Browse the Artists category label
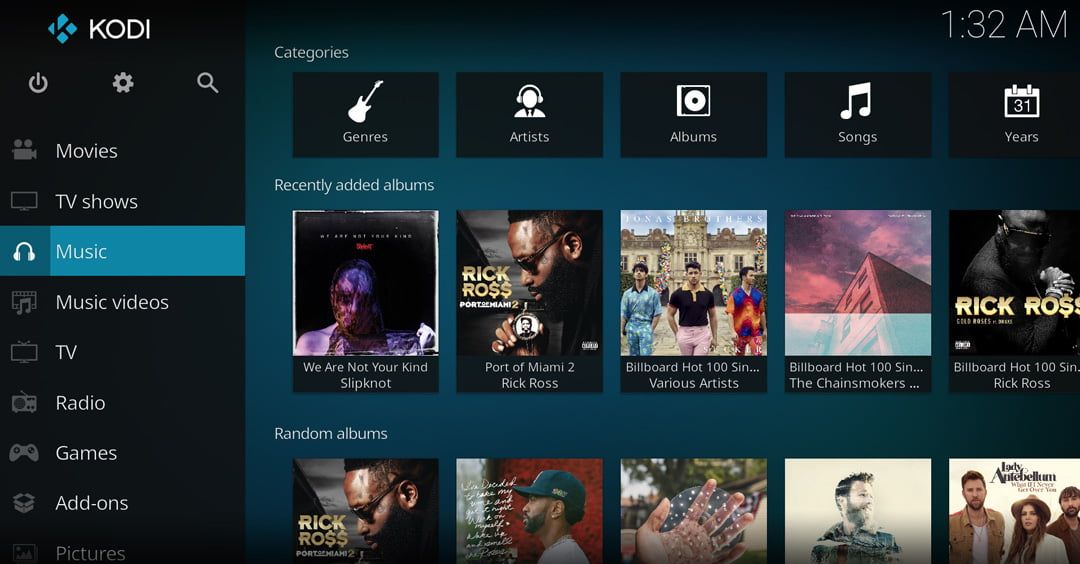Screen dimensions: 1080x564 coord(530,137)
